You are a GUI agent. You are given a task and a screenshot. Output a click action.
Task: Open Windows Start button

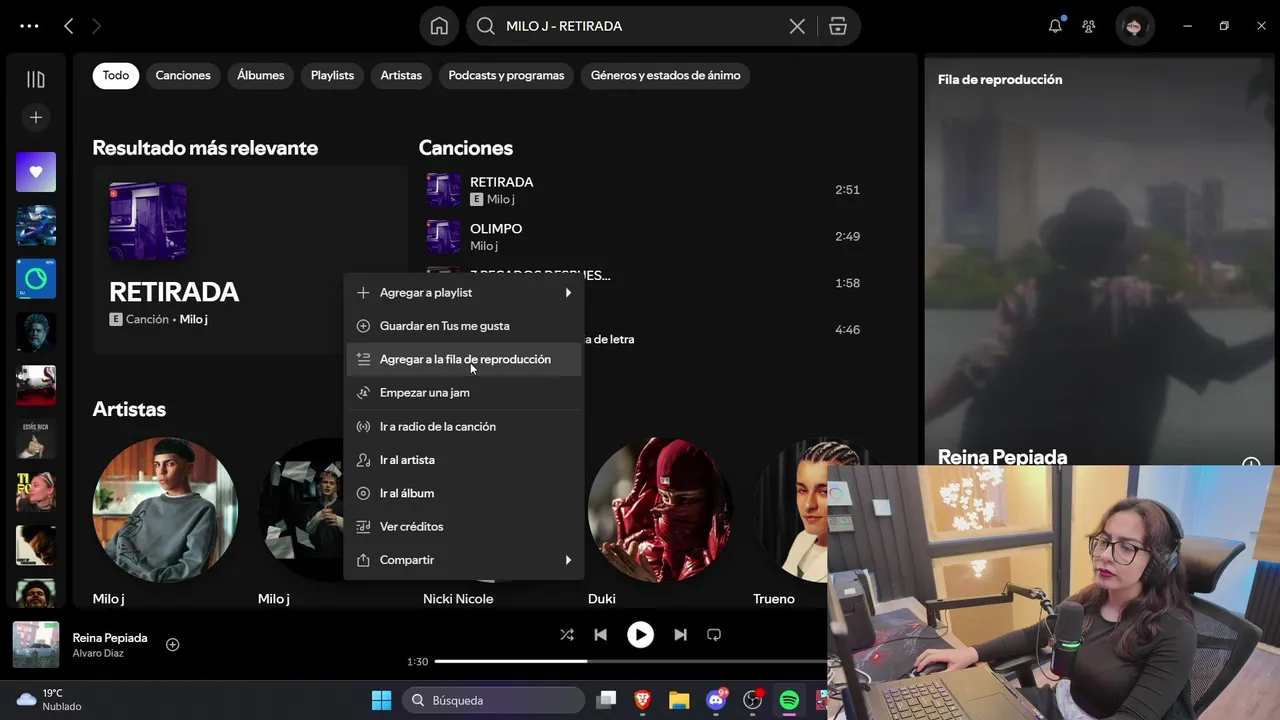pos(382,700)
